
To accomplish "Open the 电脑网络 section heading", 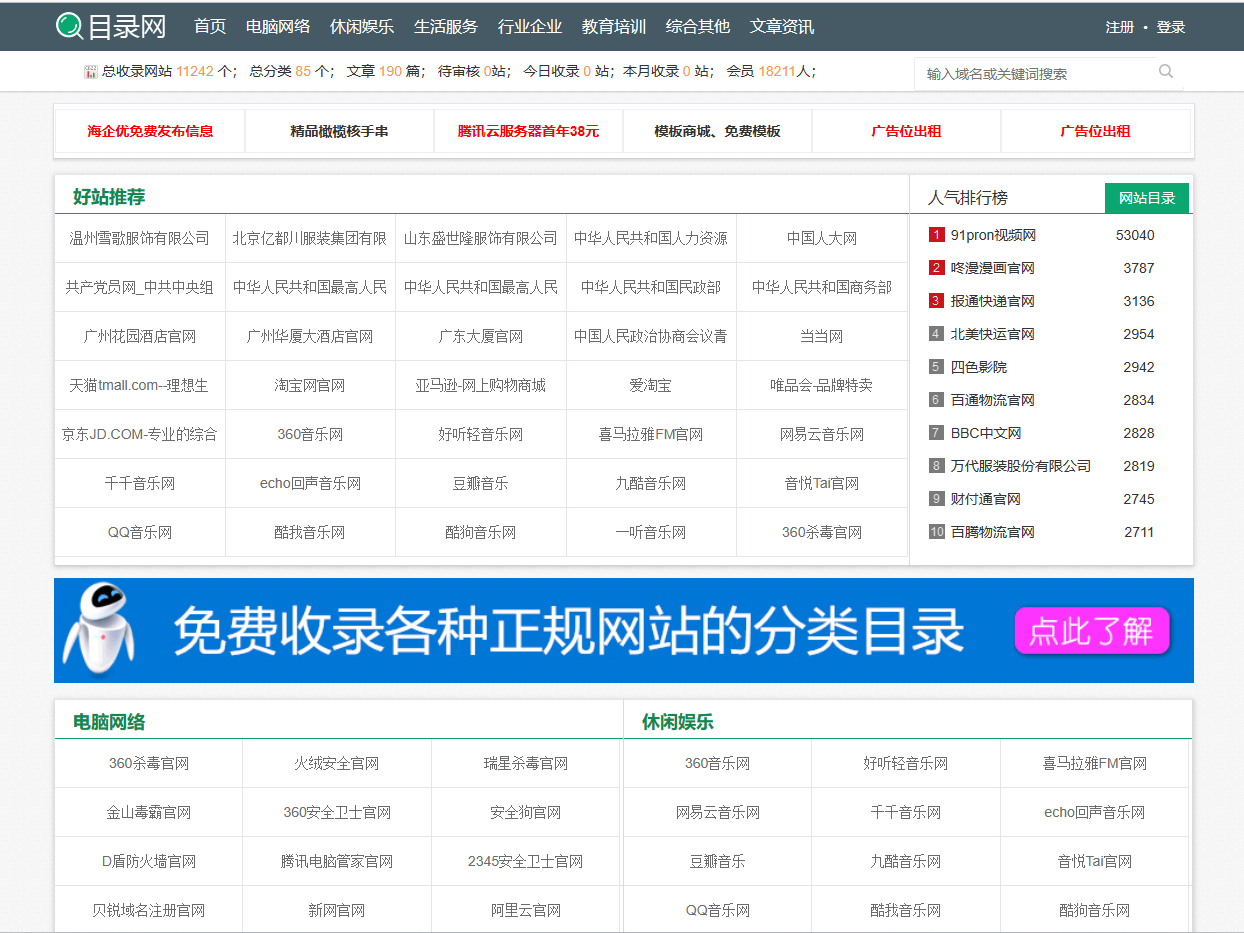I will (109, 722).
